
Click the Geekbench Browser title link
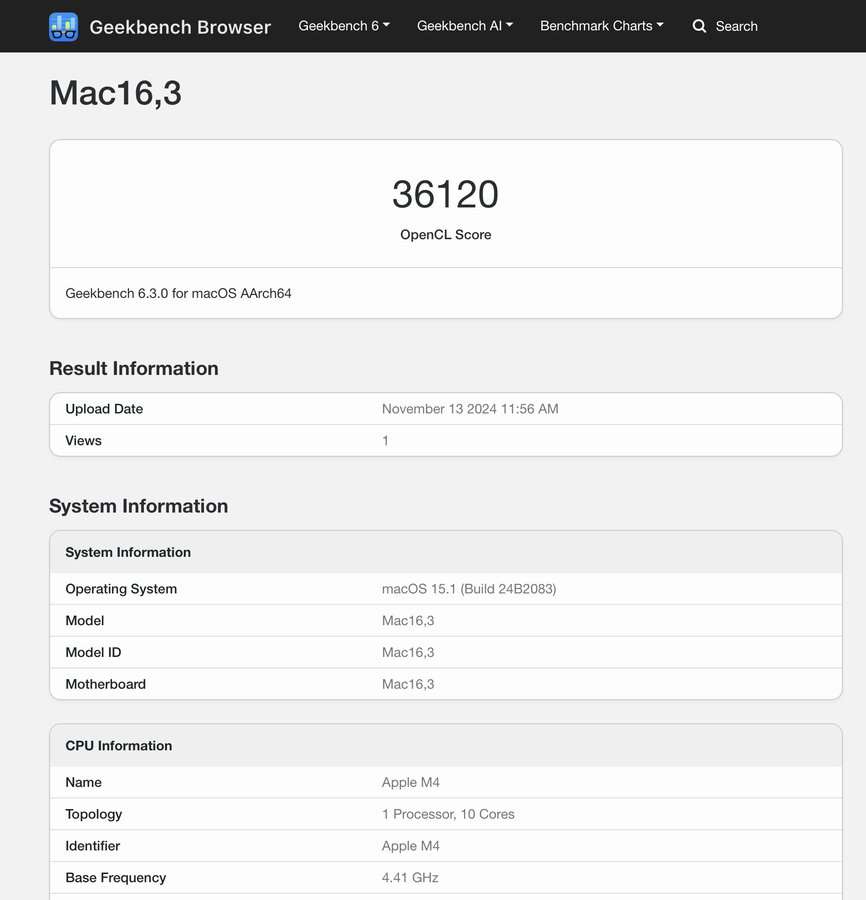(x=180, y=27)
